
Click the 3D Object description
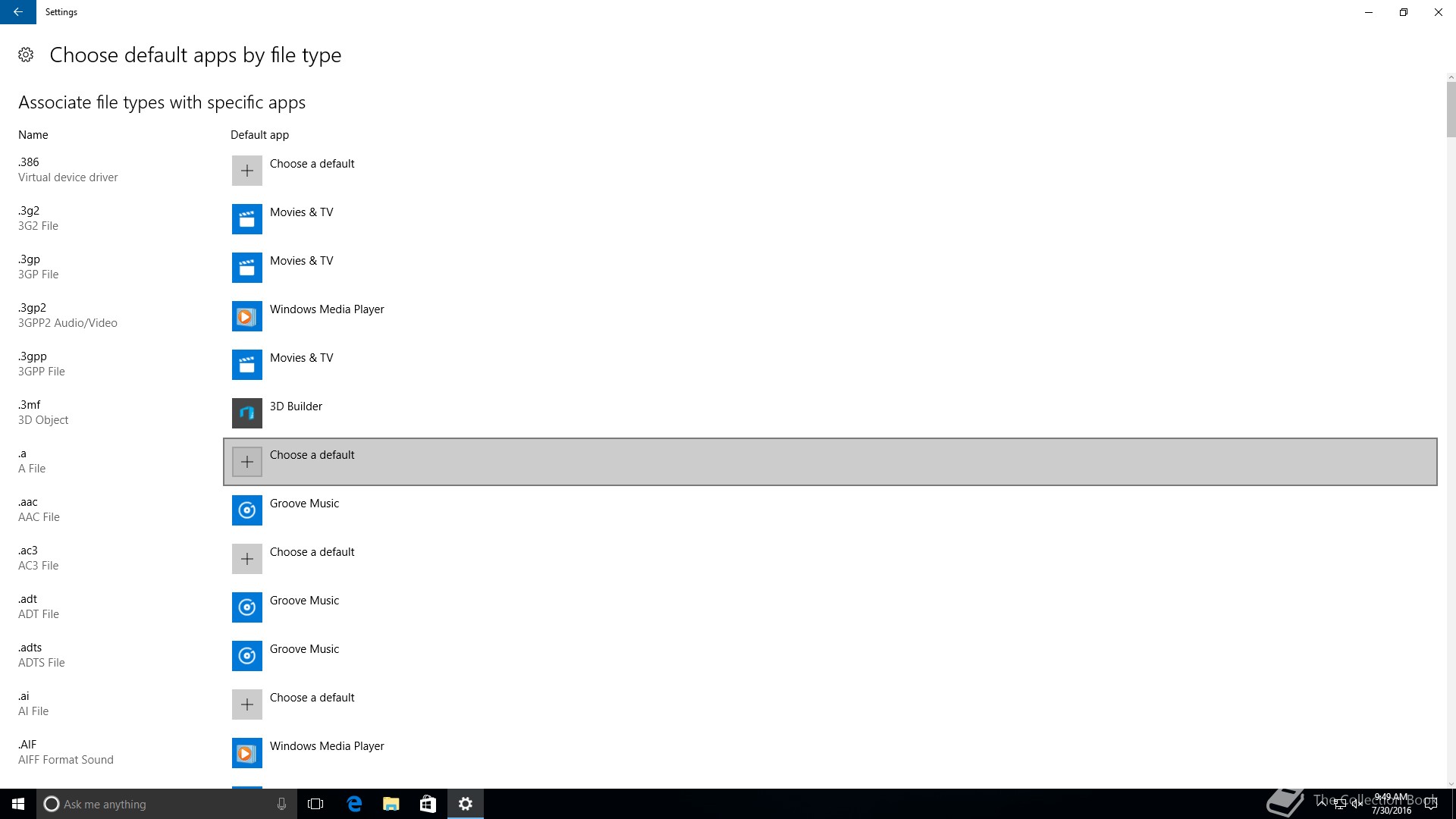[x=43, y=420]
